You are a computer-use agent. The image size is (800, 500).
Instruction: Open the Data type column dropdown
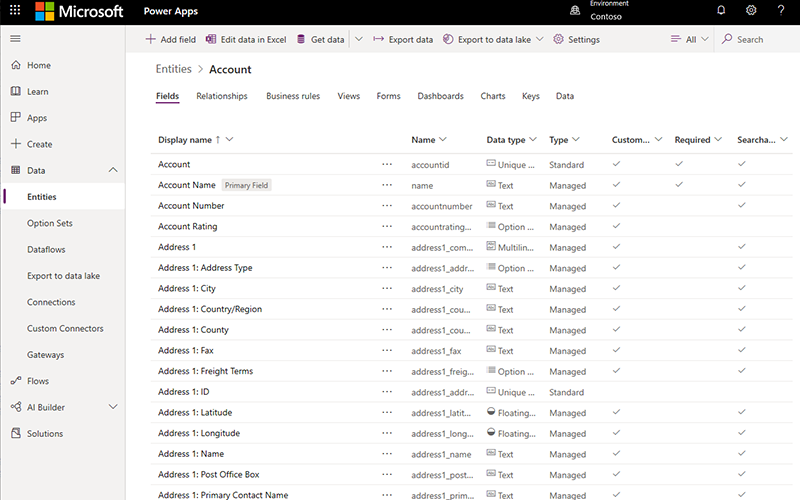click(x=533, y=139)
